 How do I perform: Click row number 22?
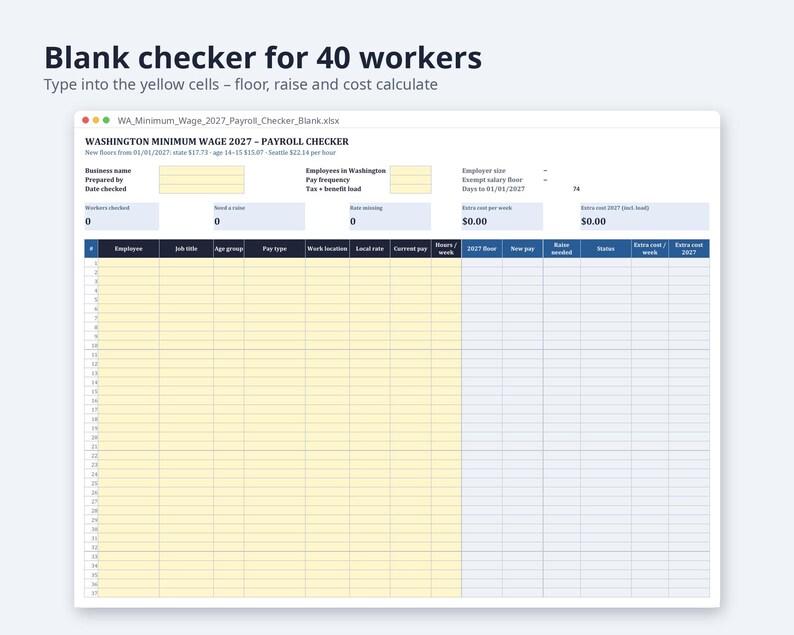click(x=91, y=456)
